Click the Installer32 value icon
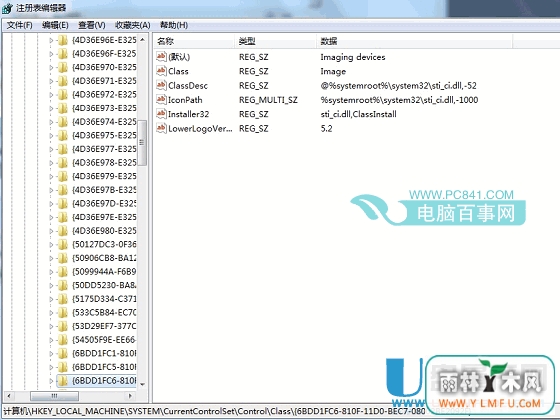Screen dimensions: 560x420 pos(161,114)
